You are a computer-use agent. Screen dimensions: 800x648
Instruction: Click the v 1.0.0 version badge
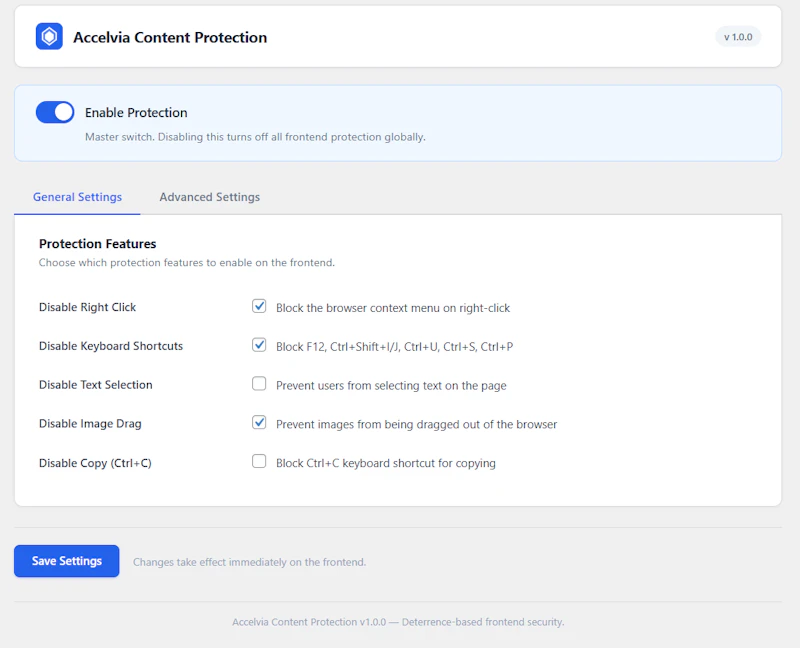point(738,37)
